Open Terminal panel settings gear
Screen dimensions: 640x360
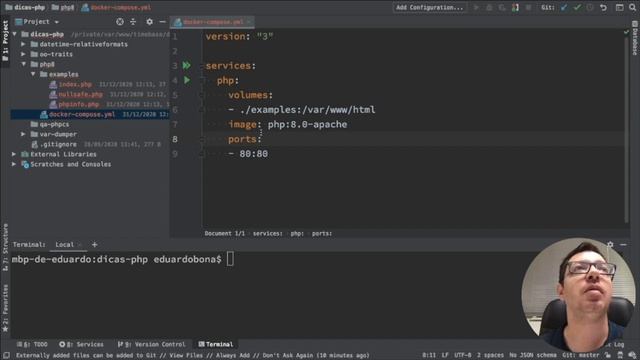pos(610,244)
